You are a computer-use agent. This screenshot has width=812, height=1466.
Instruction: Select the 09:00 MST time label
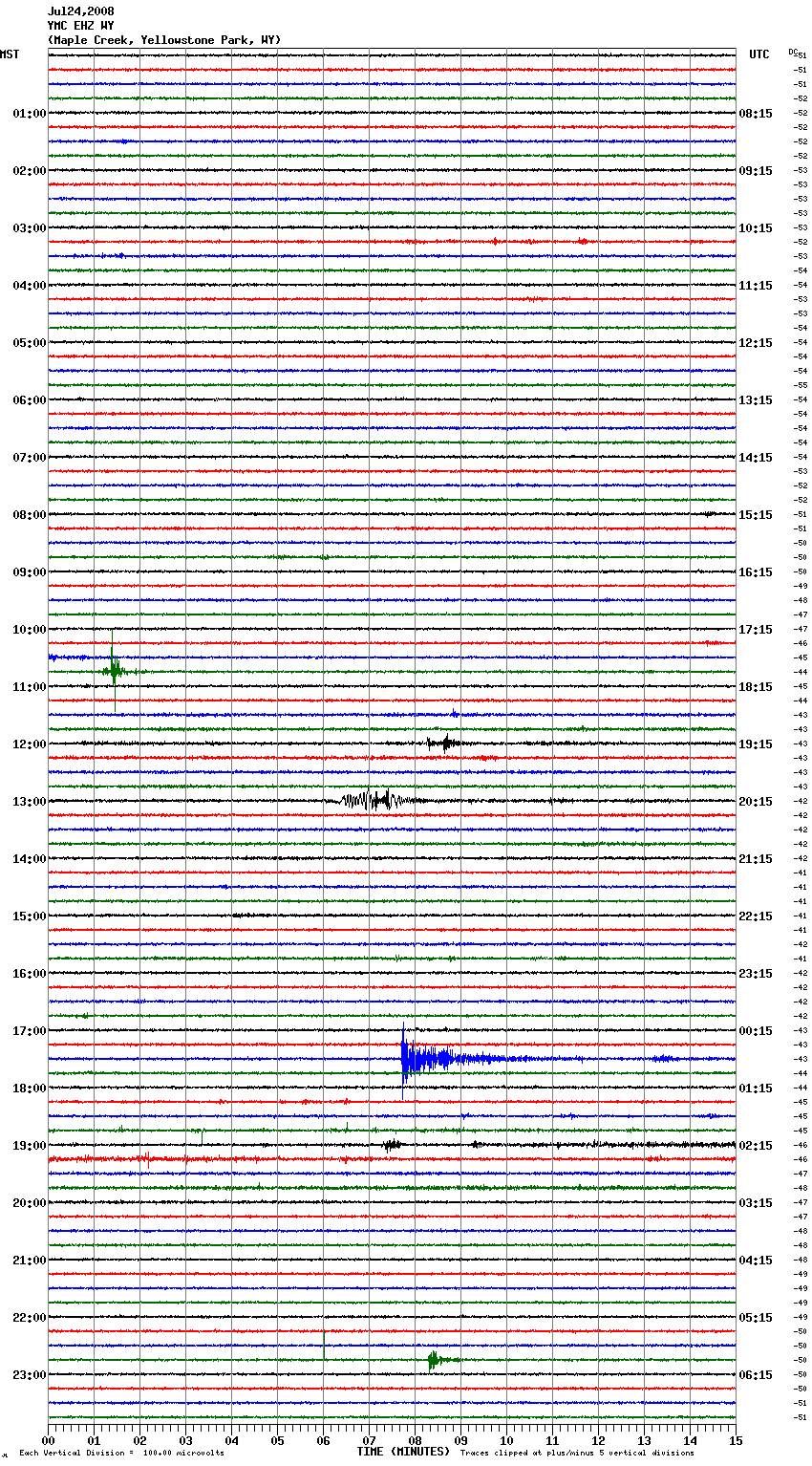[x=29, y=572]
